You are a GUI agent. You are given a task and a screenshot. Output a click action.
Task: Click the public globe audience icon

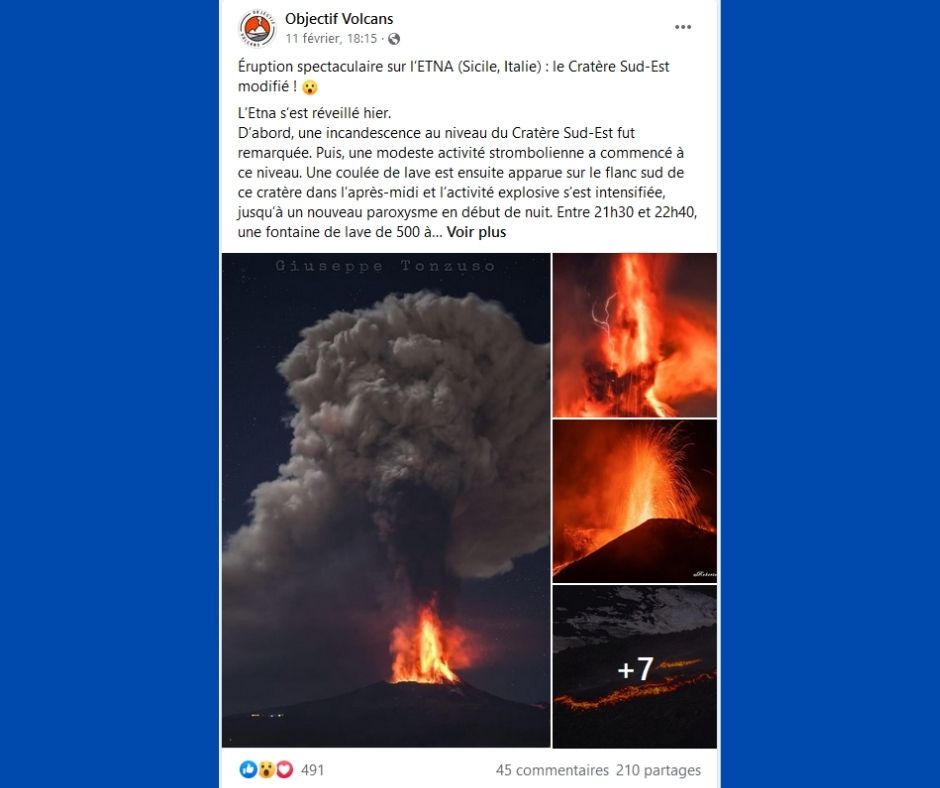click(x=394, y=39)
